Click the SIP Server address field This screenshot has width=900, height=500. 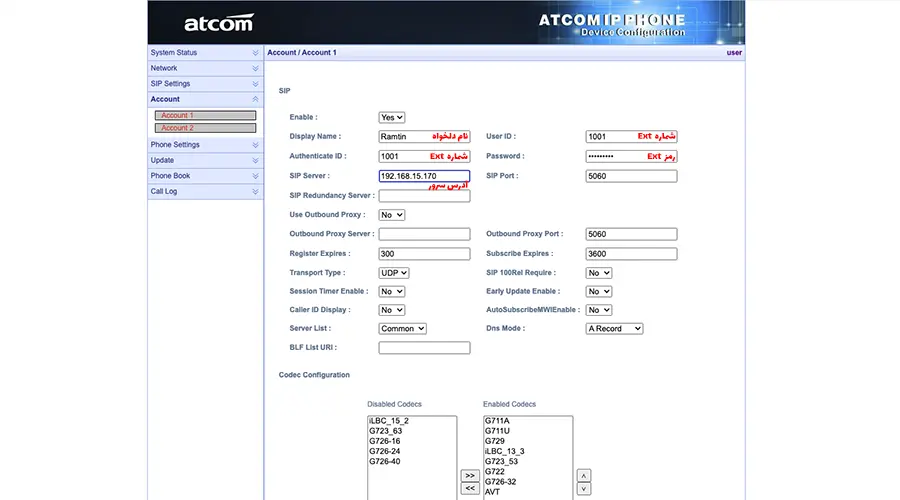(x=424, y=176)
